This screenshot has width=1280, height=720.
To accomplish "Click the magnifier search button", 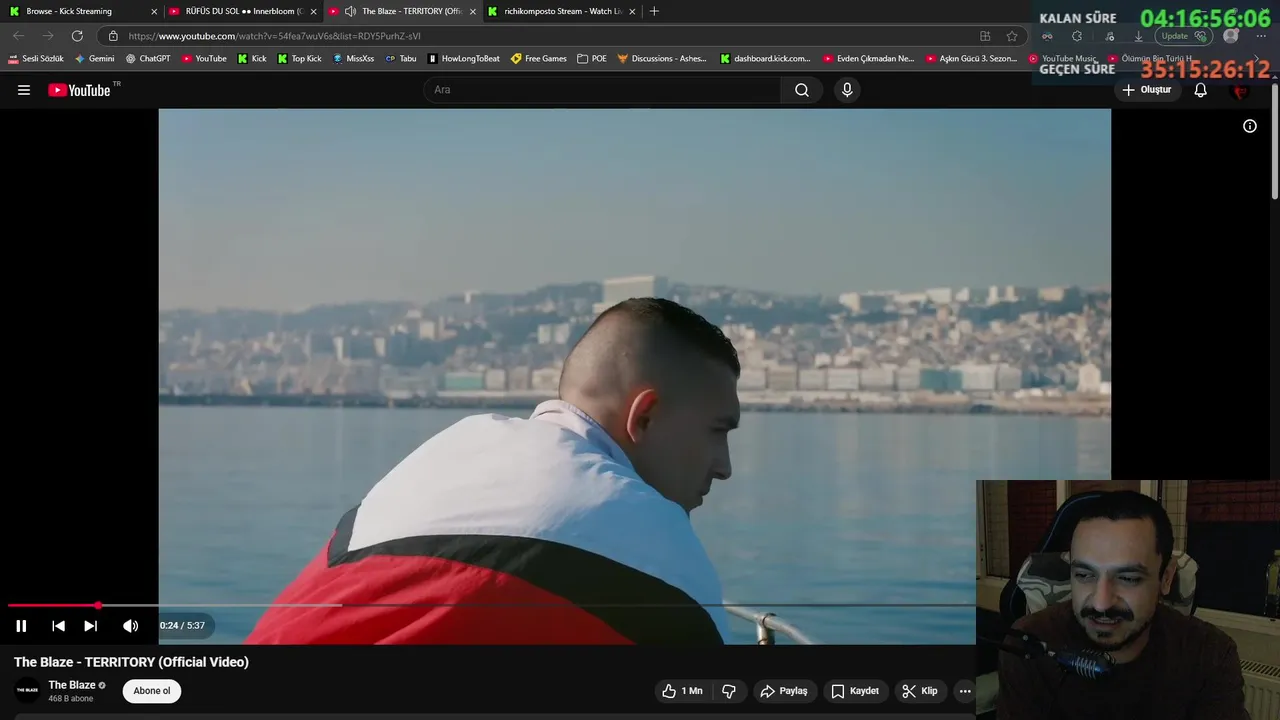I will pos(802,90).
